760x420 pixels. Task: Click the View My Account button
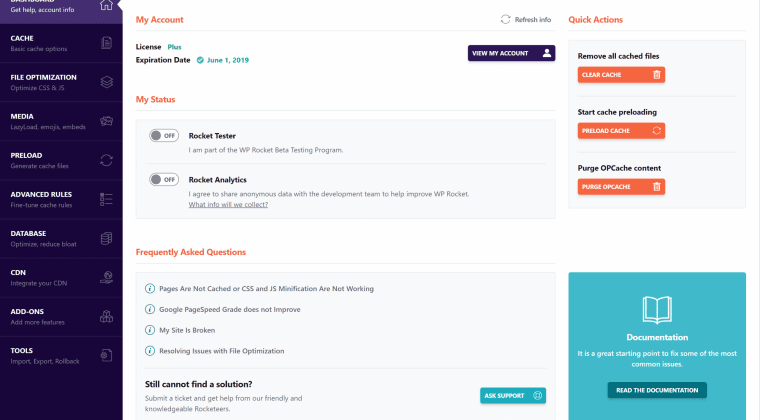click(511, 53)
